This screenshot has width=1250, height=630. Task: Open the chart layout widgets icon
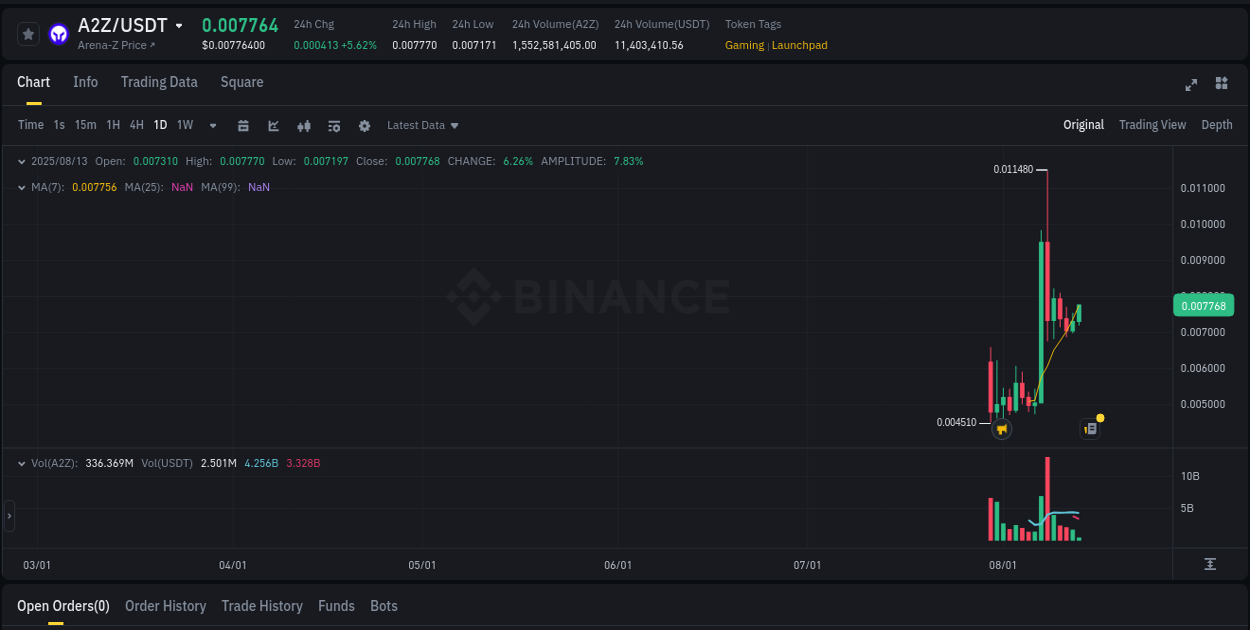[x=1221, y=85]
